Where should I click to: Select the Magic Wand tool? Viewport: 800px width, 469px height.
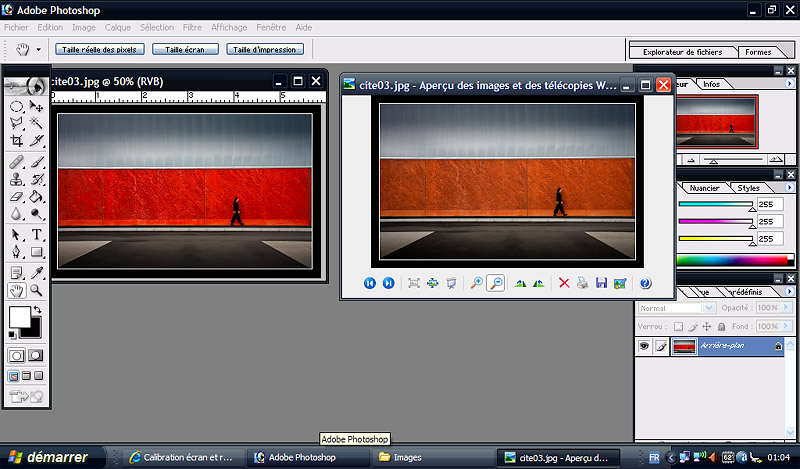coord(36,123)
